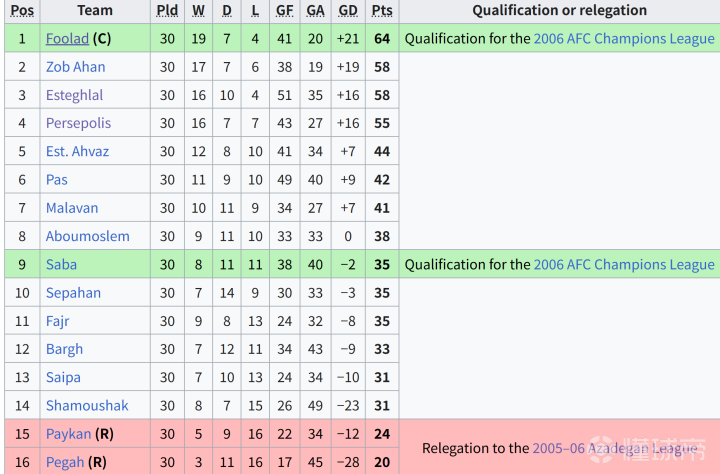Open the Shamoushak team page

pos(87,406)
